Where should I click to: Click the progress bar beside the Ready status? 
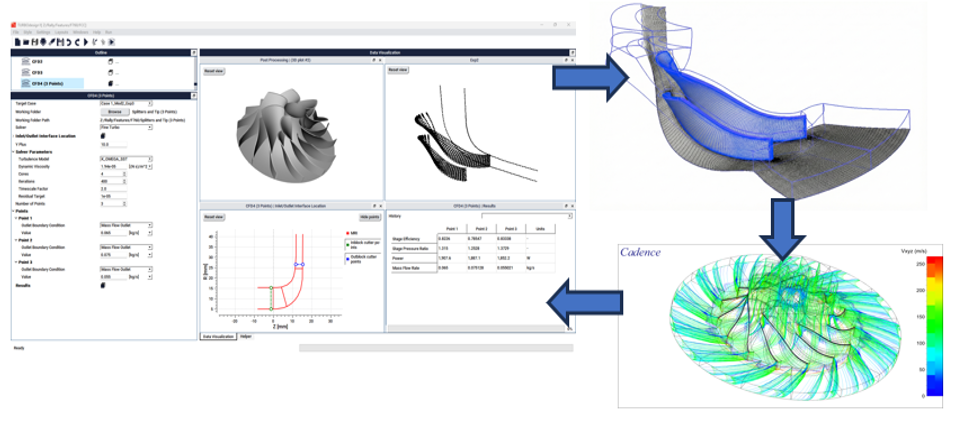pyautogui.click(x=436, y=347)
